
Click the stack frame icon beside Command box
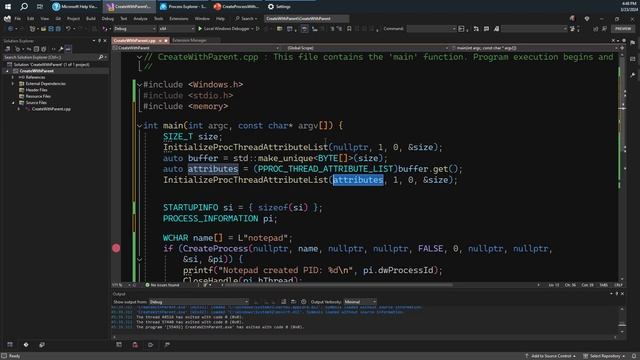click(461, 29)
